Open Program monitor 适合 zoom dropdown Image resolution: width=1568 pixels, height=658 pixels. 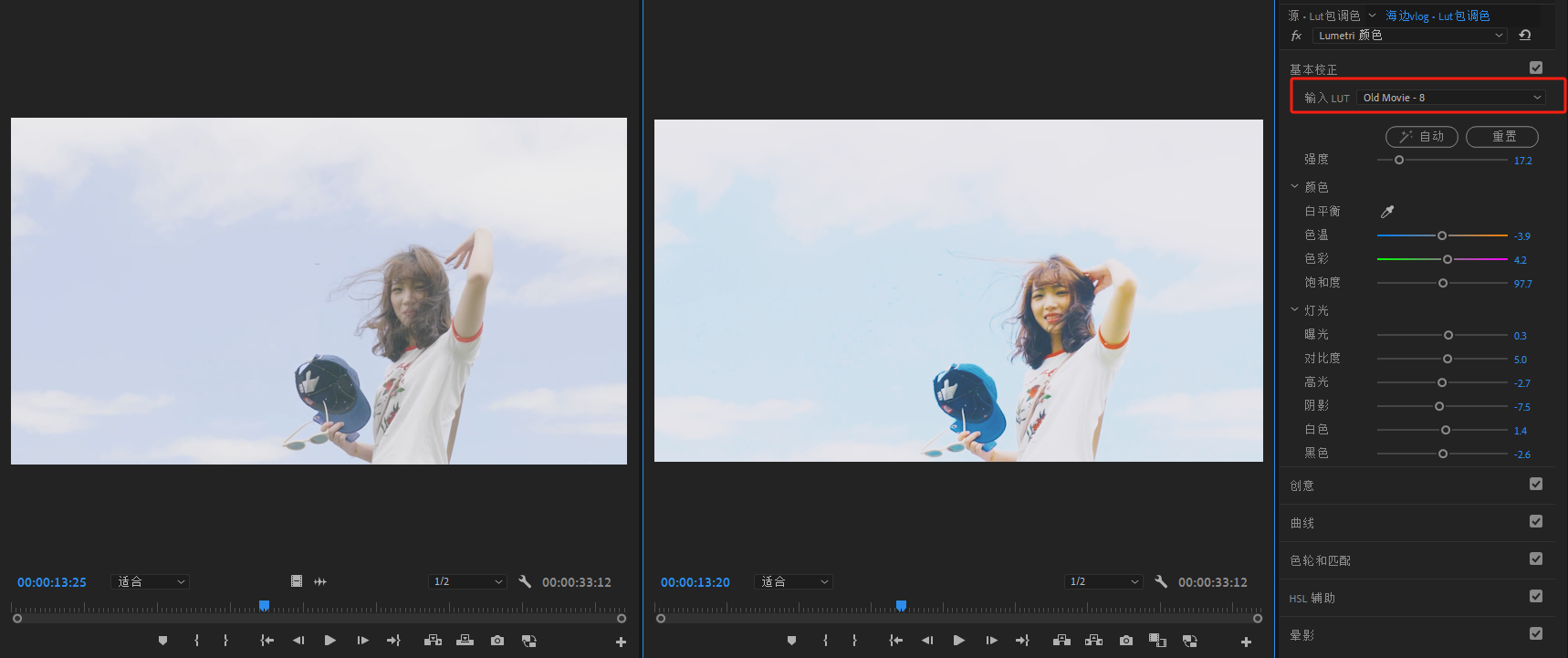[x=794, y=581]
